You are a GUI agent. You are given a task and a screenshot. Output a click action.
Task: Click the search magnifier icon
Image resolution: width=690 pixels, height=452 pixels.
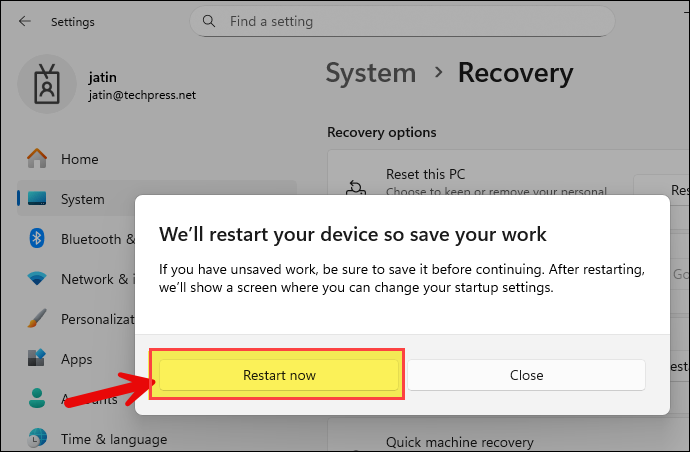[209, 20]
